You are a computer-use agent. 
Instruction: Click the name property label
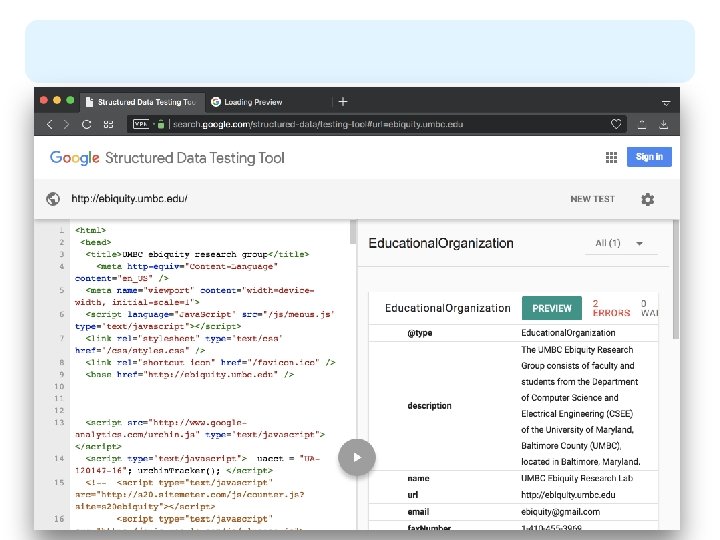[418, 478]
